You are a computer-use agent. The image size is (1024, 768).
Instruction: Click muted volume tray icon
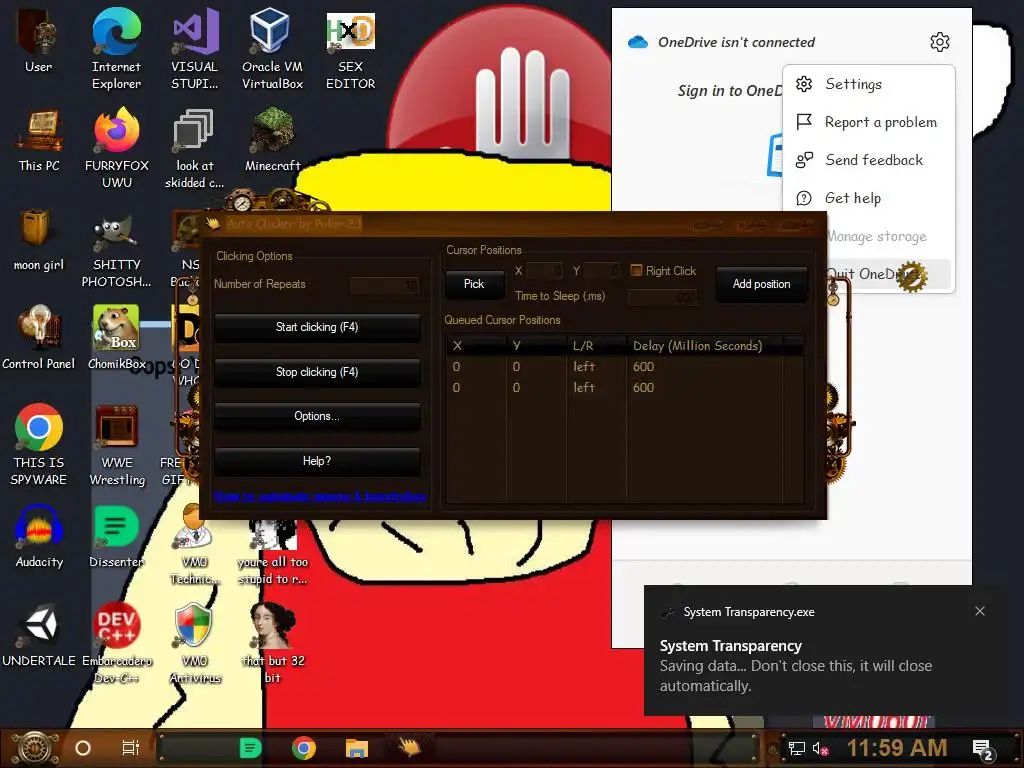pos(821,748)
